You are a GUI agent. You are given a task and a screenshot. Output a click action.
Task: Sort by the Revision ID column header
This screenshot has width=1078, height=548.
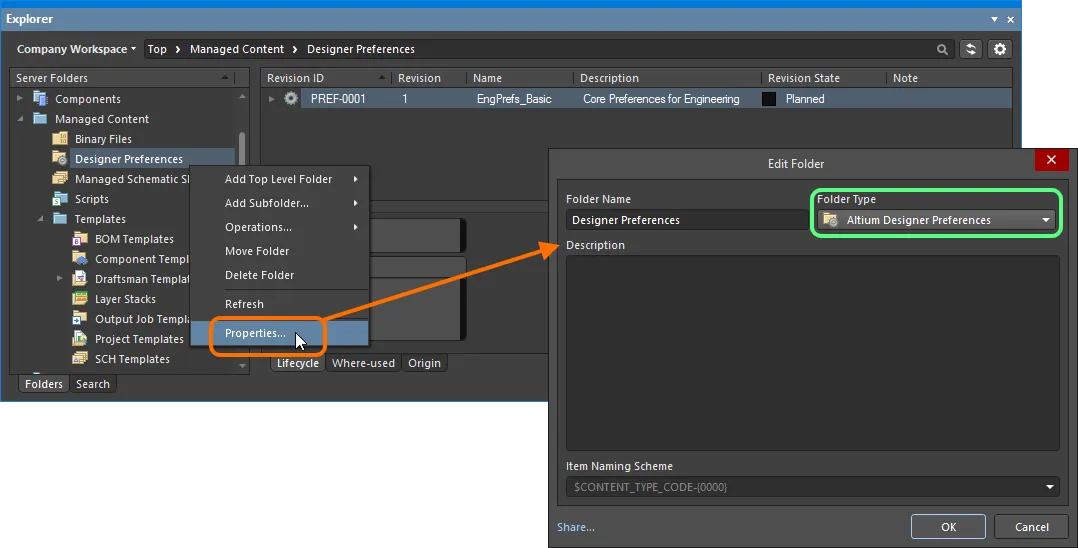click(326, 78)
